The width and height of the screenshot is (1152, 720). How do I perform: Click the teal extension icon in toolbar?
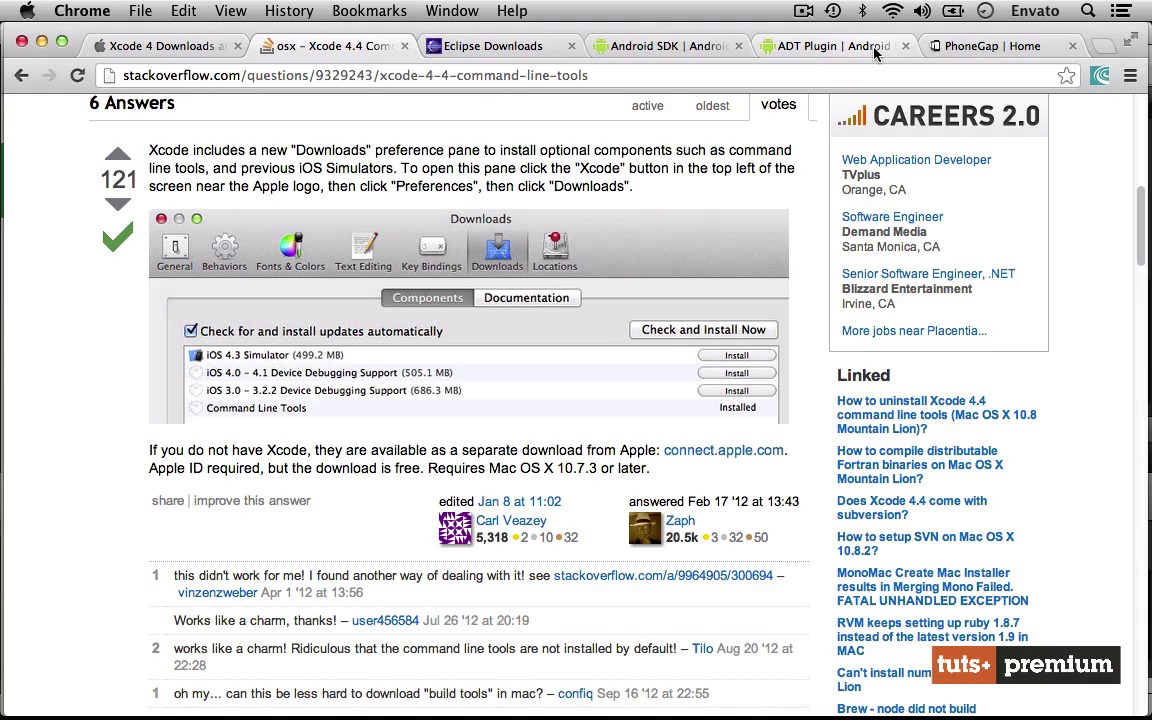tap(1100, 76)
